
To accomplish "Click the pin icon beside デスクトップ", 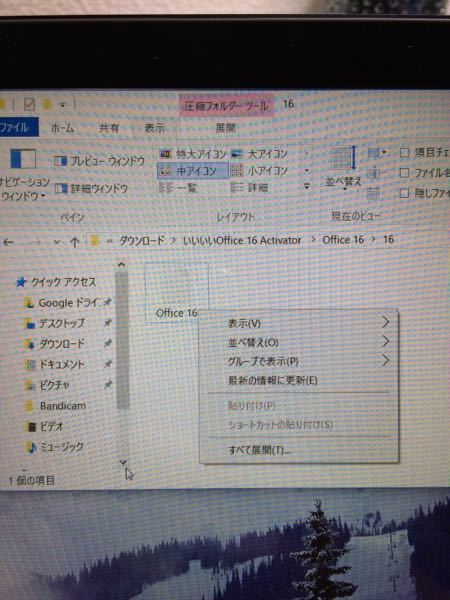I will (x=108, y=323).
